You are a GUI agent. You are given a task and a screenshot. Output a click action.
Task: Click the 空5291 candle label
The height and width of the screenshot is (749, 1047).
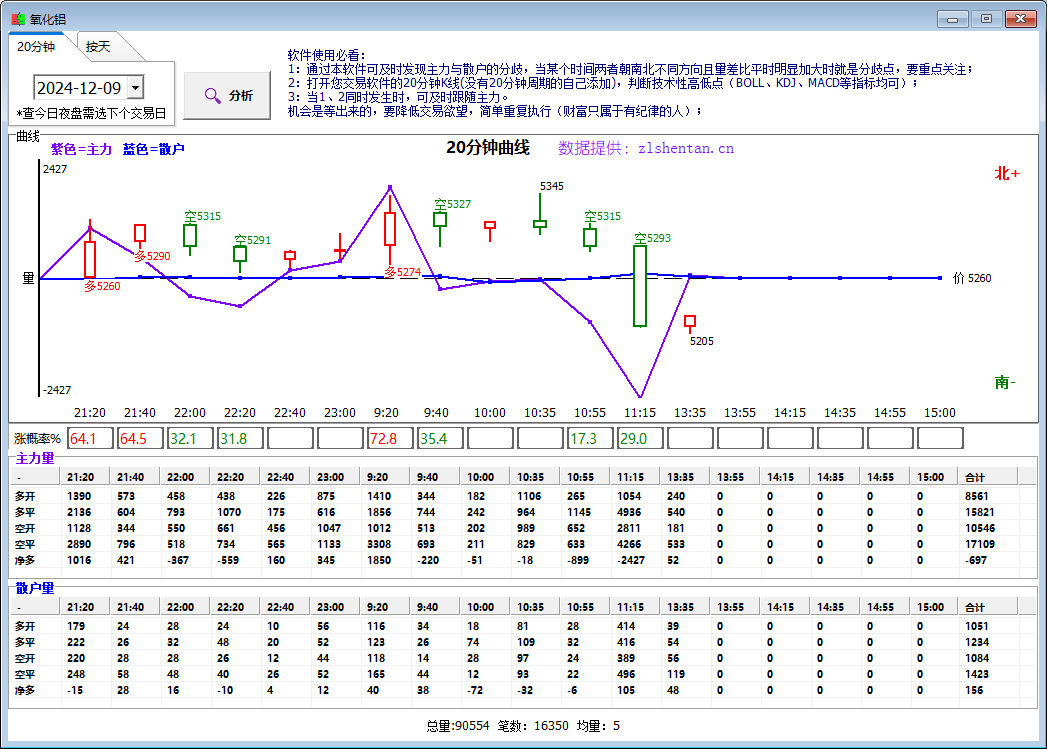[x=252, y=240]
